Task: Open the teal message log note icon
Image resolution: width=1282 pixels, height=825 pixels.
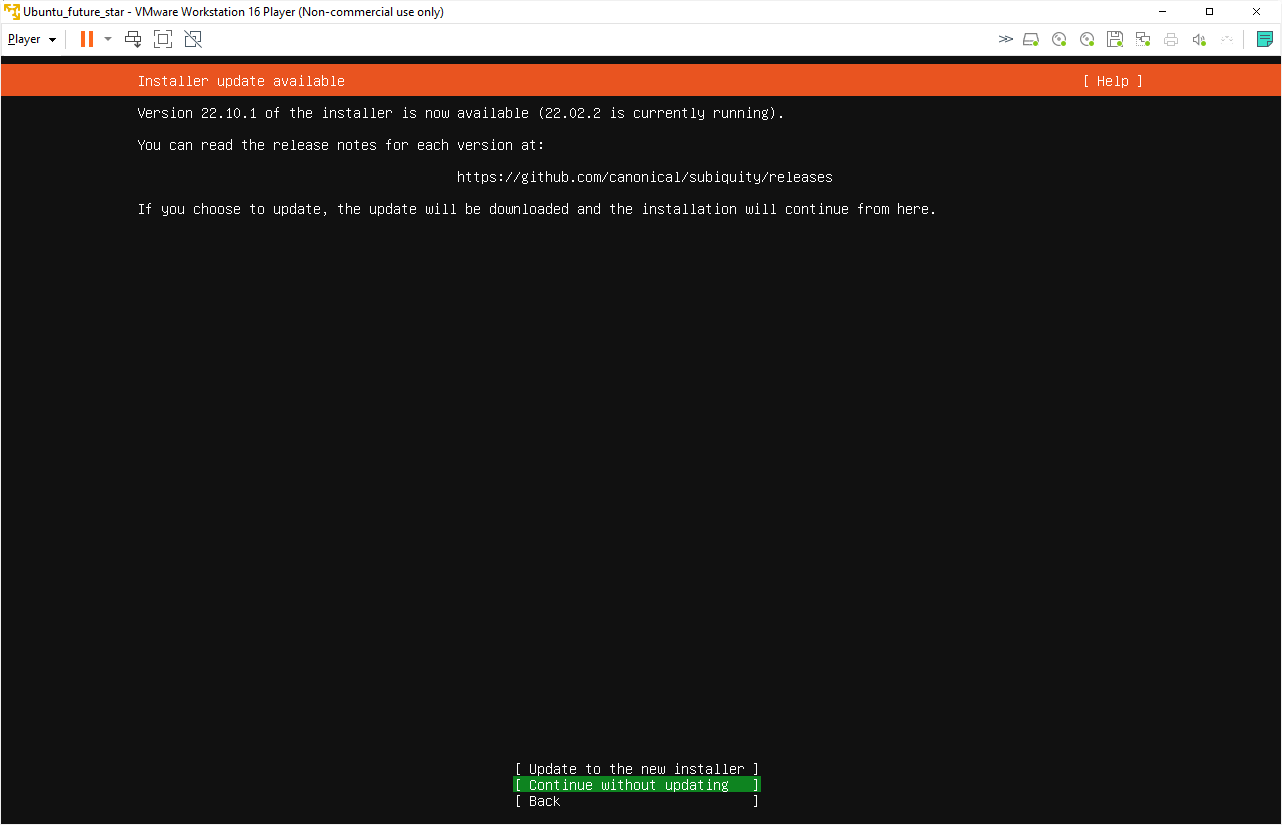Action: pos(1265,39)
